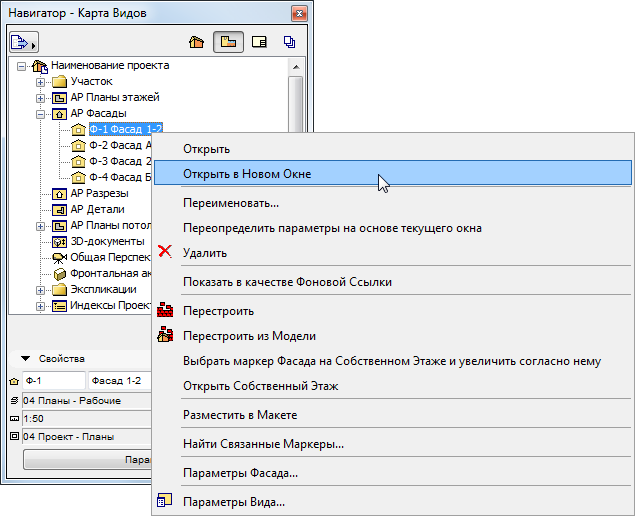Click the view name field Фасад 1-2
Screen dimensions: 635x516
click(120, 381)
